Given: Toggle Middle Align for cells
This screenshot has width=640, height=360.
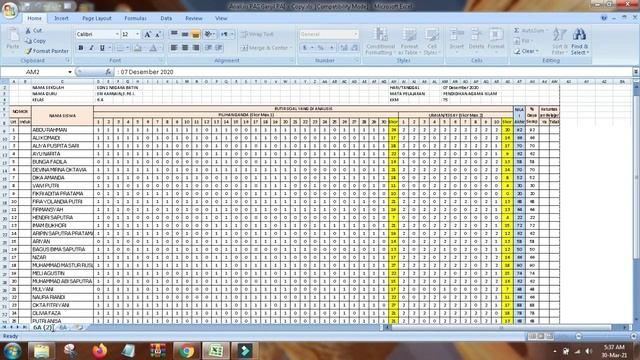Looking at the screenshot, I should click(185, 34).
